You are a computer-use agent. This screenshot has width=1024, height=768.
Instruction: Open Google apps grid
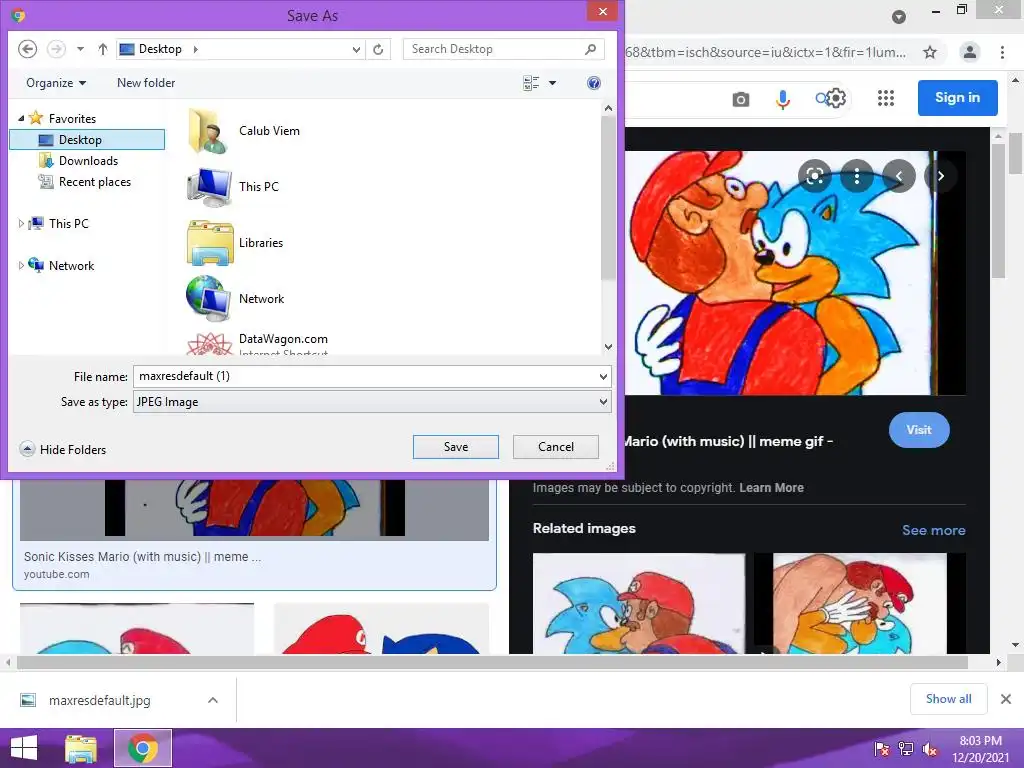(886, 99)
